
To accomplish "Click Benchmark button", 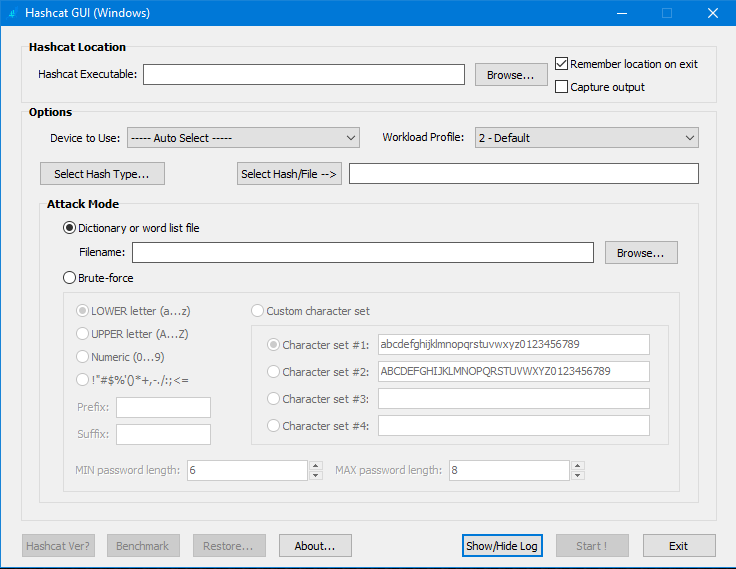I will tap(143, 546).
